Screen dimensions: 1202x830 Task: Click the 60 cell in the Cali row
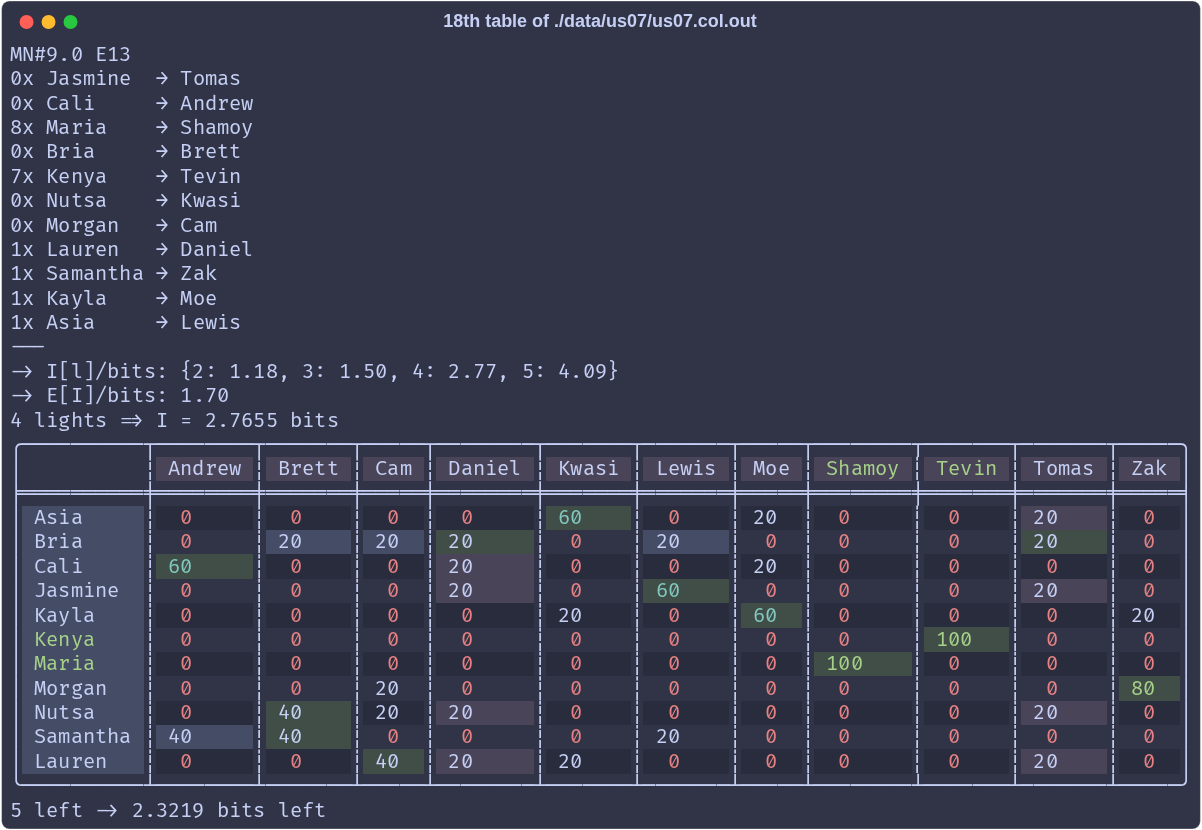(x=204, y=566)
